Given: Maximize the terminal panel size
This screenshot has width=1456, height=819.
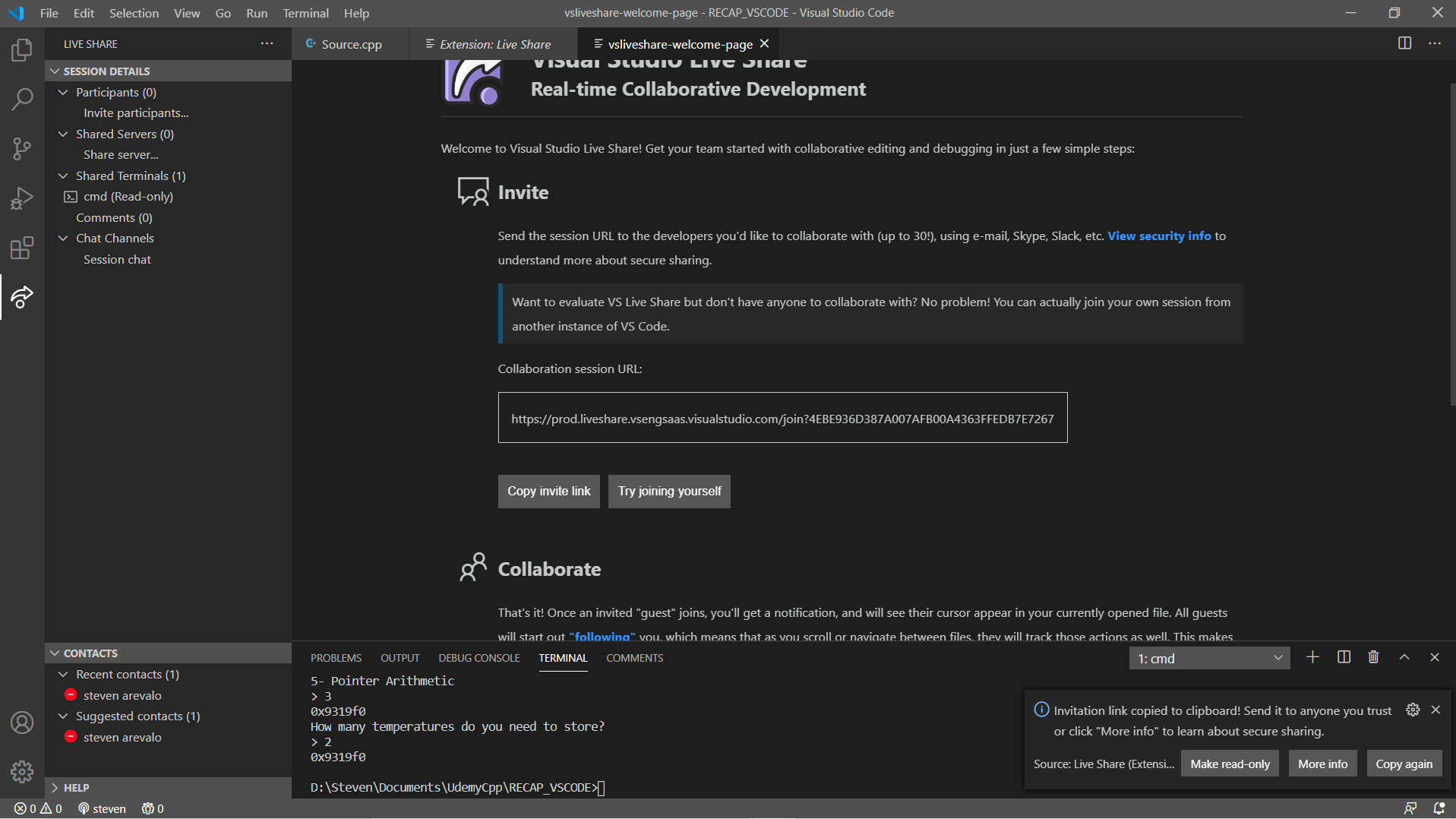Looking at the screenshot, I should [1404, 657].
